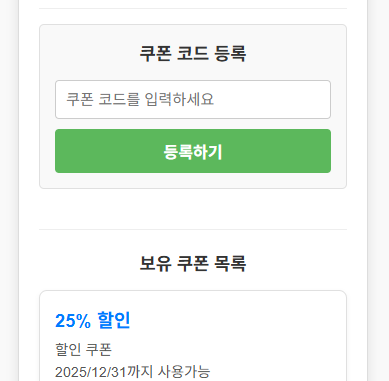The width and height of the screenshot is (389, 381).
Task: Click the divider line above 보유 쿠폰 목록
Action: (193, 229)
